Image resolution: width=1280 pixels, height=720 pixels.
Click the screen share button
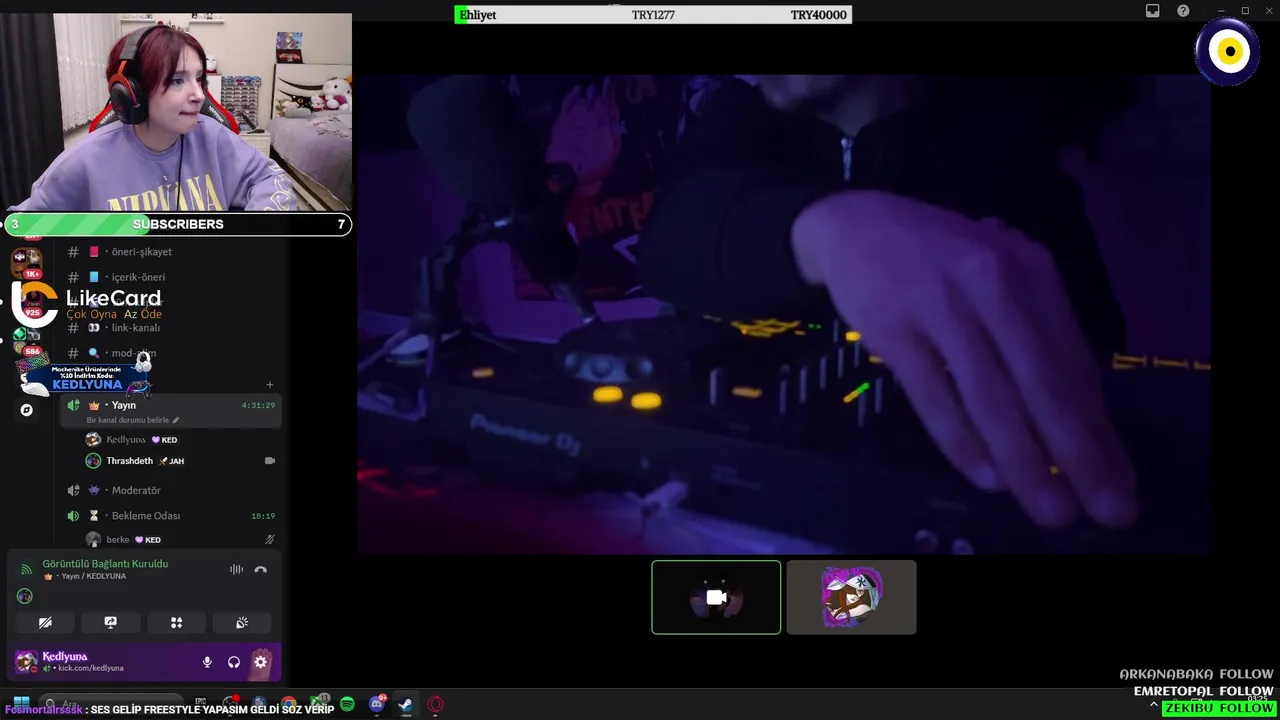coord(111,622)
